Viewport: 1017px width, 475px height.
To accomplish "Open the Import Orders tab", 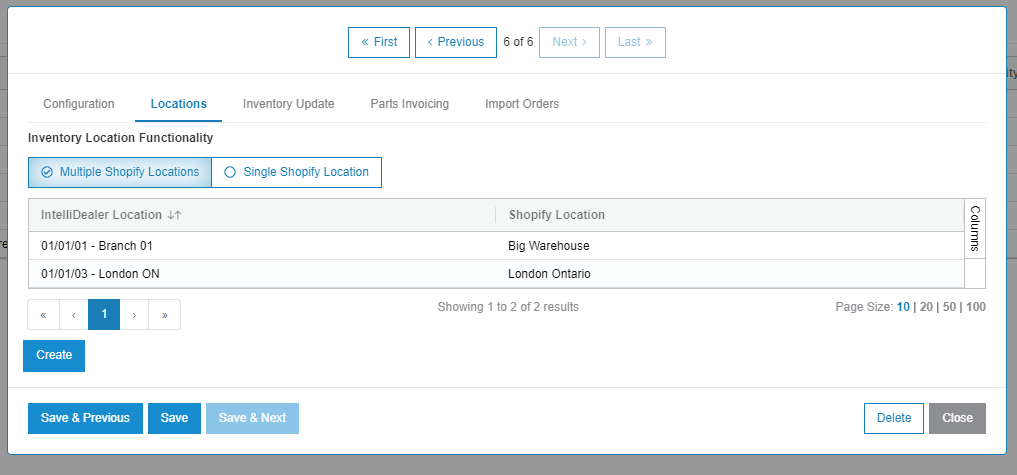I will click(522, 104).
